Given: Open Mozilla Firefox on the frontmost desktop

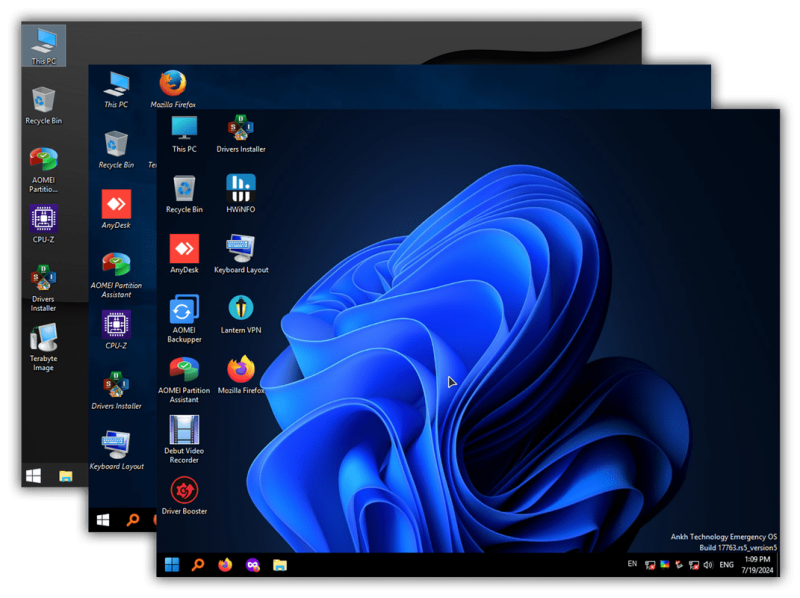Looking at the screenshot, I should tap(241, 371).
